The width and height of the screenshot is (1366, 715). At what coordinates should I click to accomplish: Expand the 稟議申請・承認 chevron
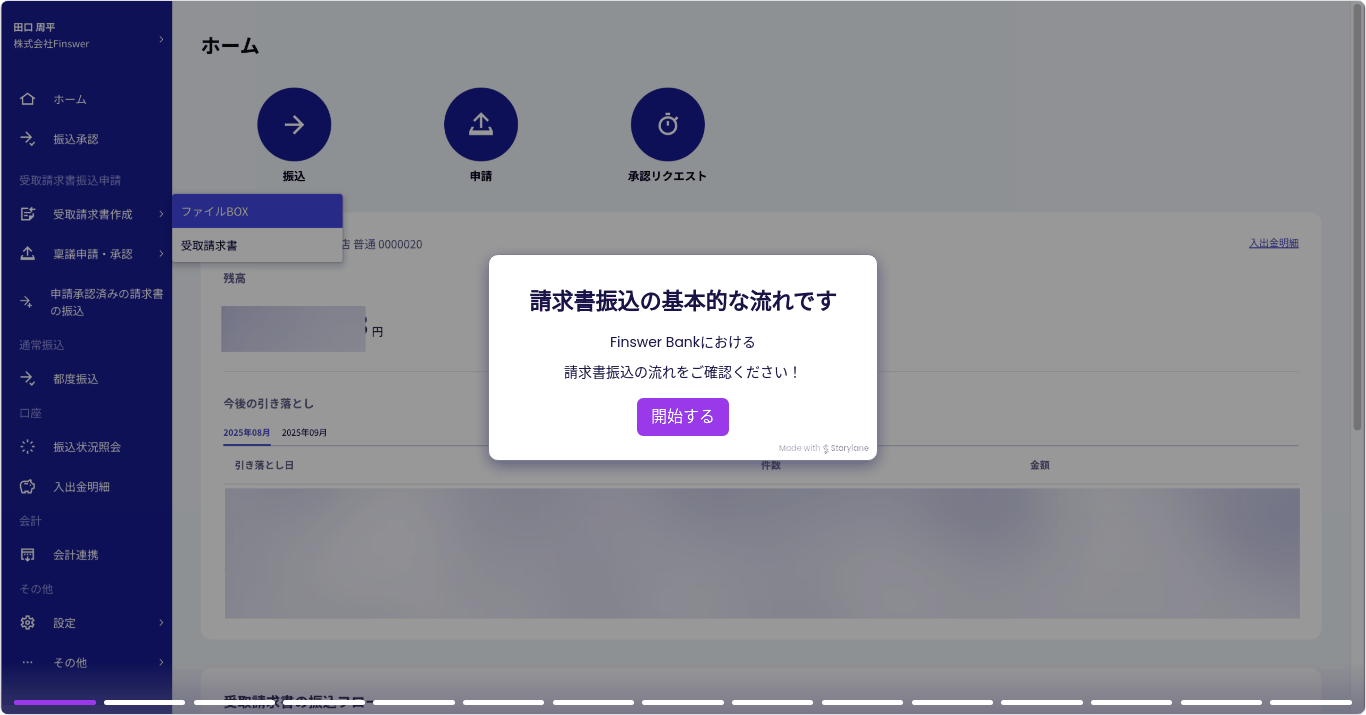pyautogui.click(x=161, y=254)
